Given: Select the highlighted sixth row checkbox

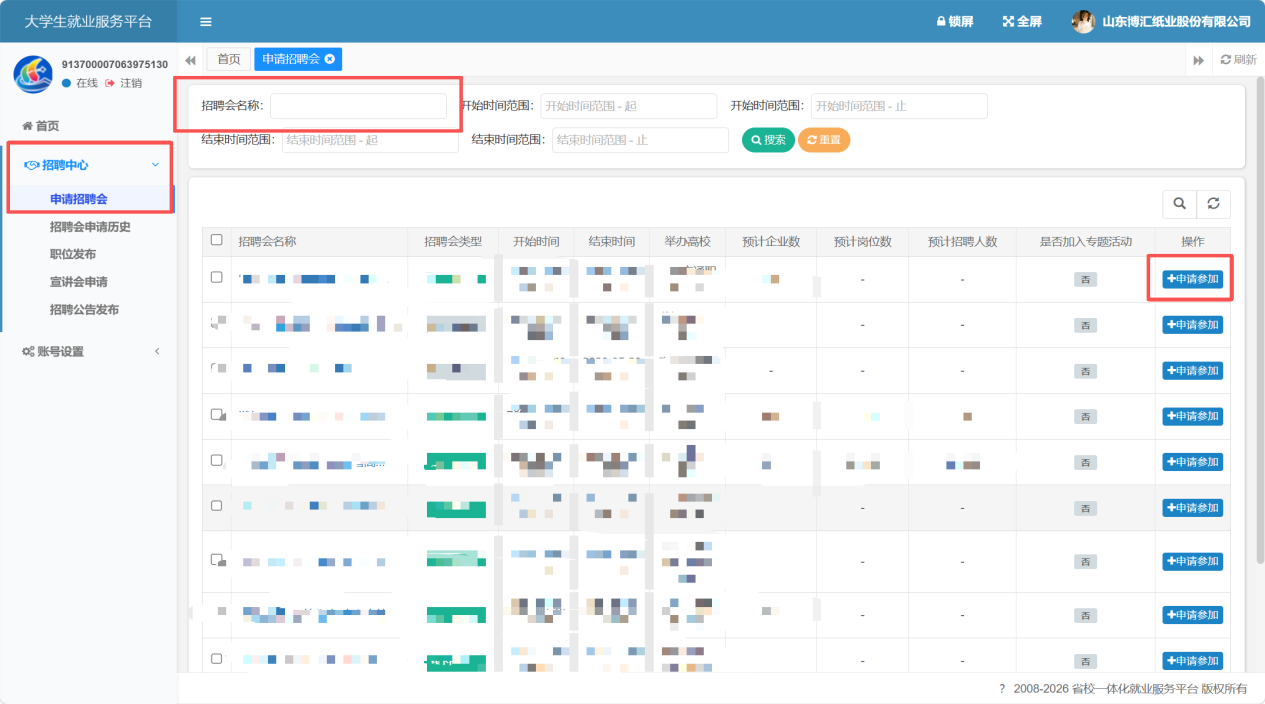Looking at the screenshot, I should (217, 506).
